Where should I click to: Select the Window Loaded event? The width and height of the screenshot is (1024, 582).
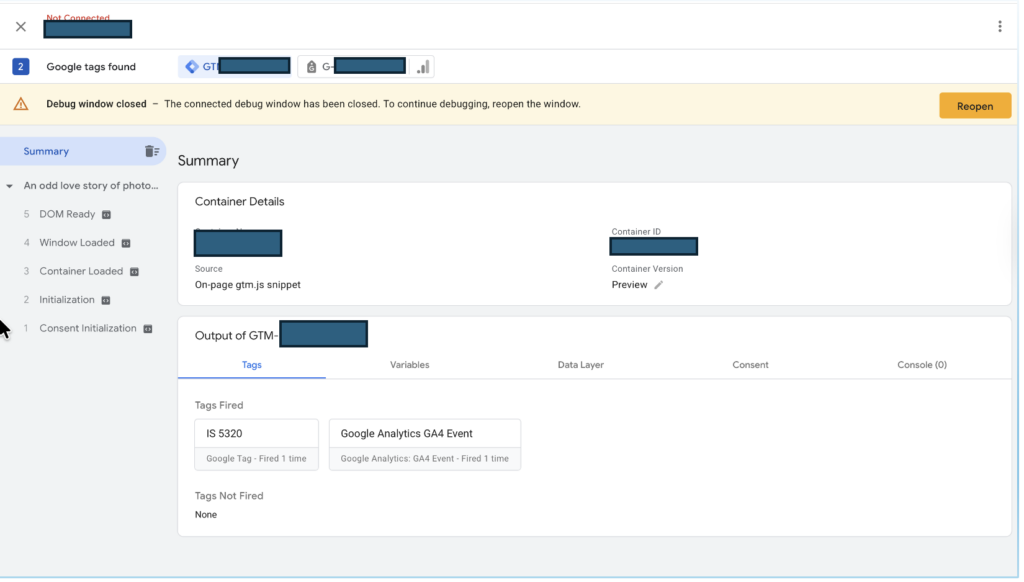pyautogui.click(x=77, y=243)
